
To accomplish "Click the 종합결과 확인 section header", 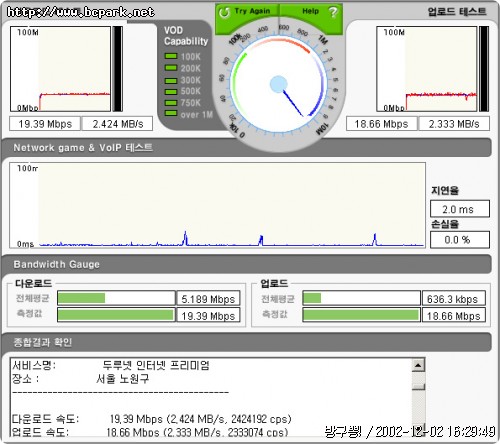I will click(246, 342).
